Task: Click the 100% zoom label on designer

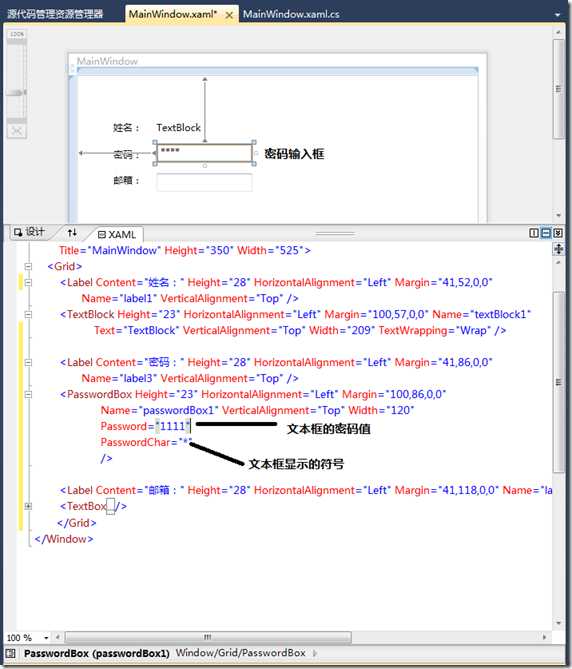Action: pos(17,34)
